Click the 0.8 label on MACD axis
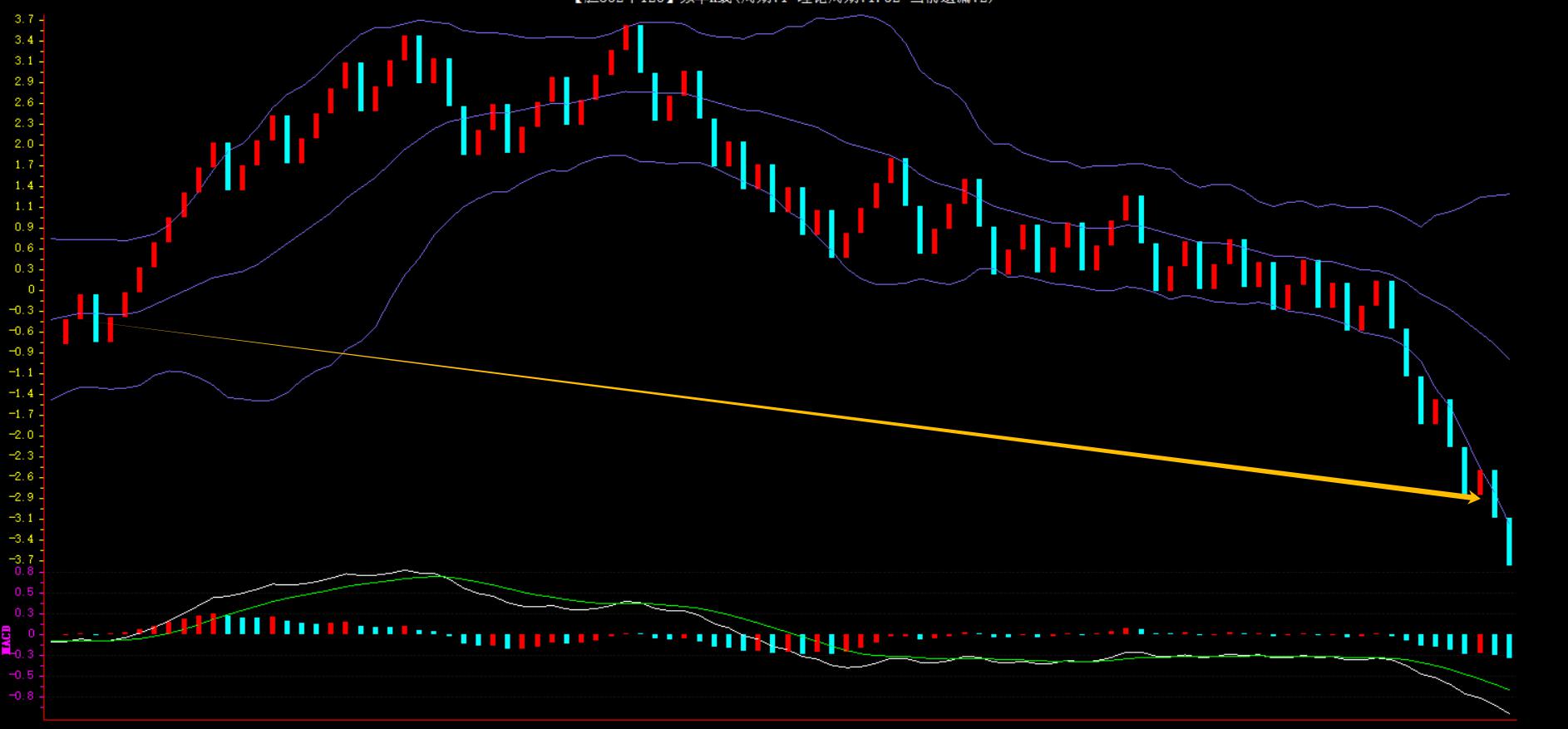This screenshot has height=729, width=1568. point(24,571)
